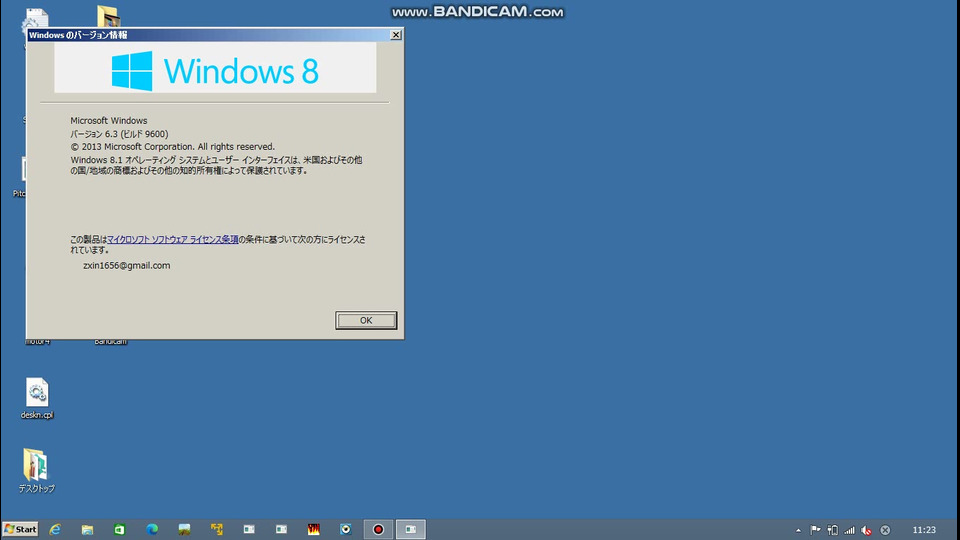Image resolution: width=960 pixels, height=540 pixels.
Task: Open the clock showing 11:23
Action: pos(924,530)
